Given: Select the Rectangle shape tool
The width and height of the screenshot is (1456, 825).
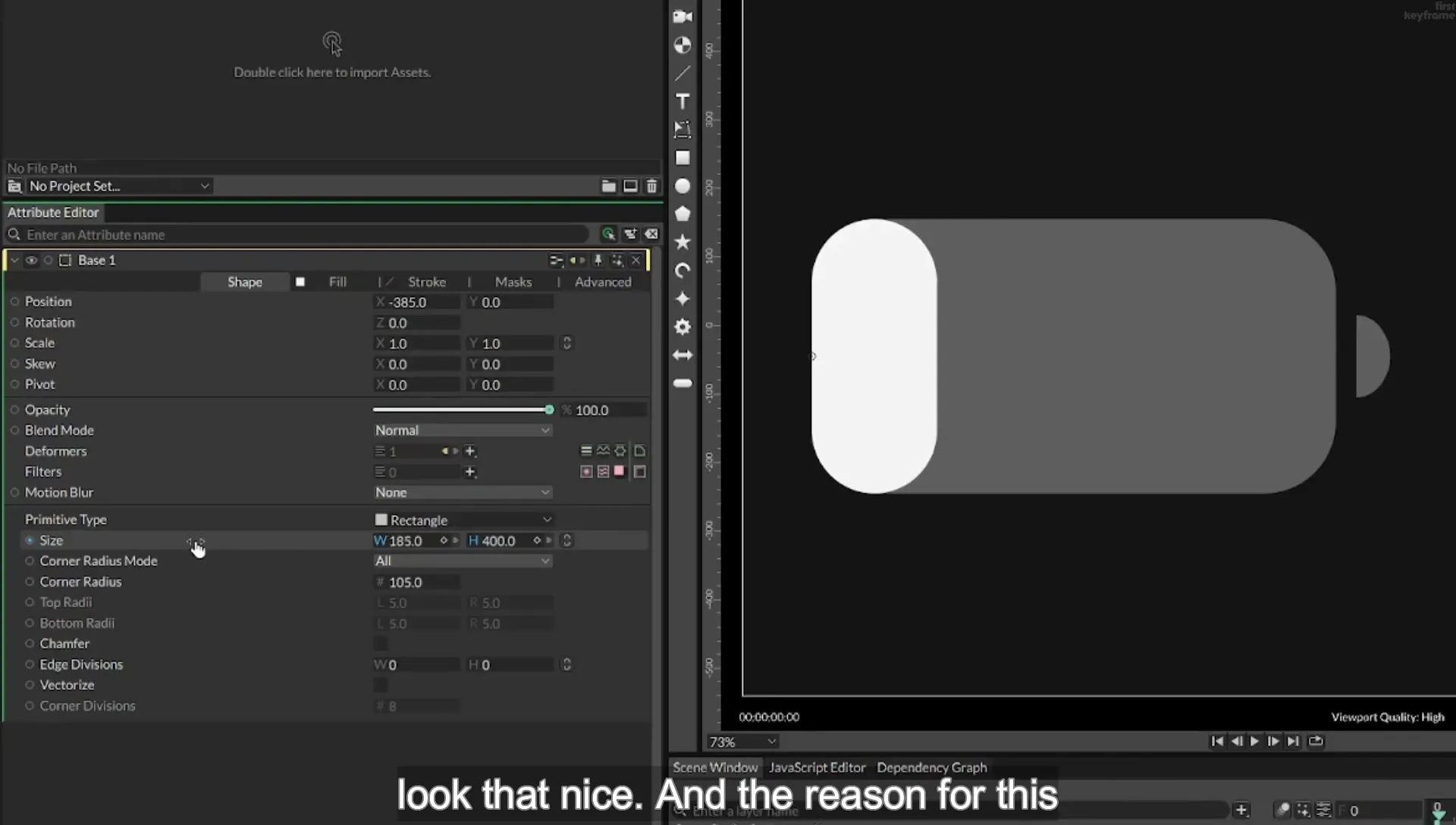Looking at the screenshot, I should [x=682, y=158].
